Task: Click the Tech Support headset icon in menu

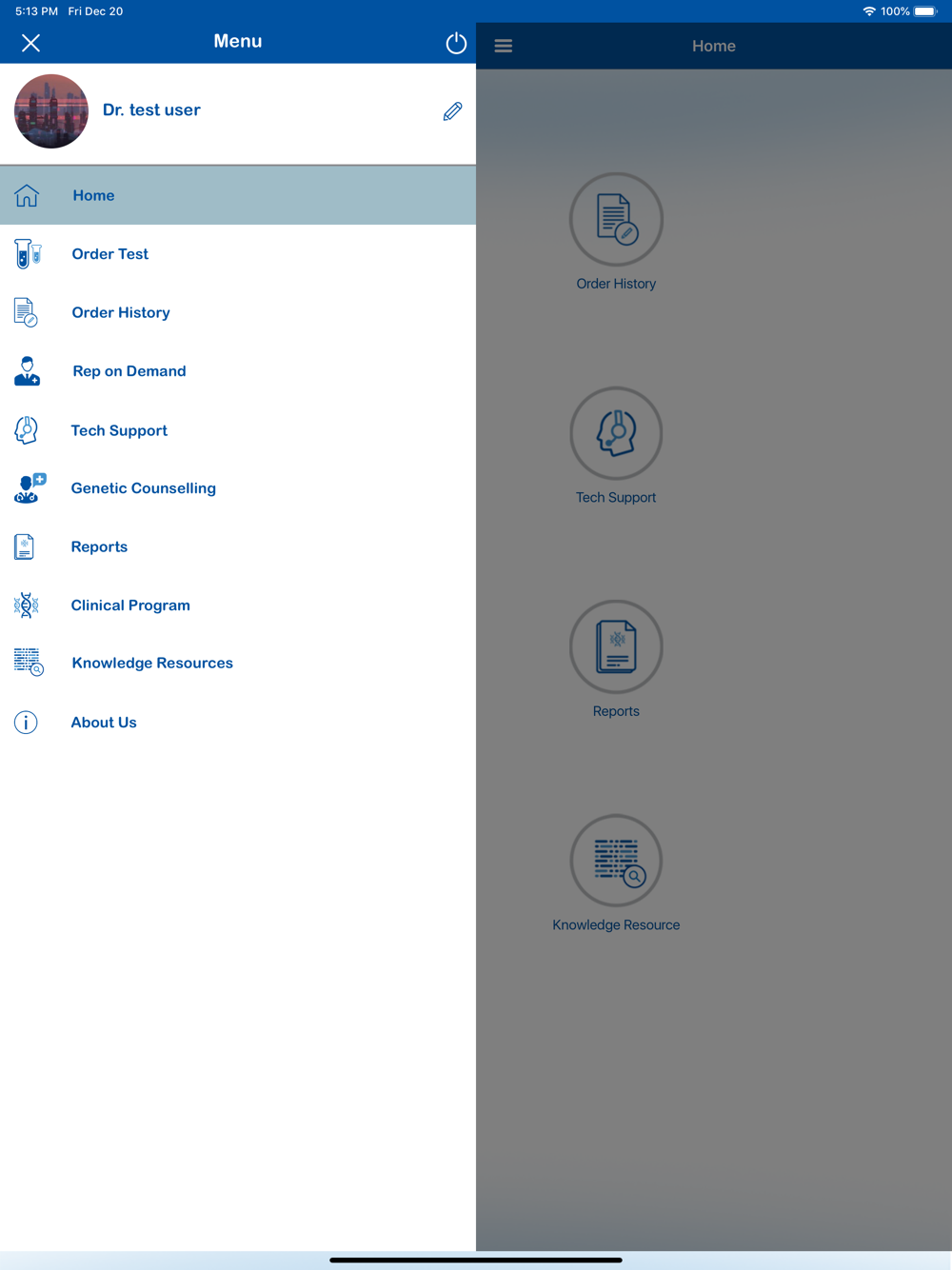Action: tap(27, 430)
